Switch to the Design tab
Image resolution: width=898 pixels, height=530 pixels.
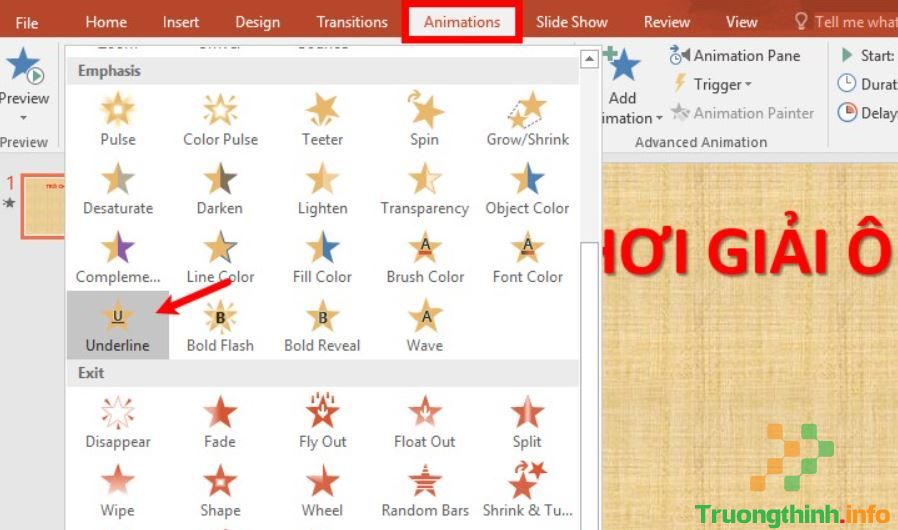click(x=258, y=22)
